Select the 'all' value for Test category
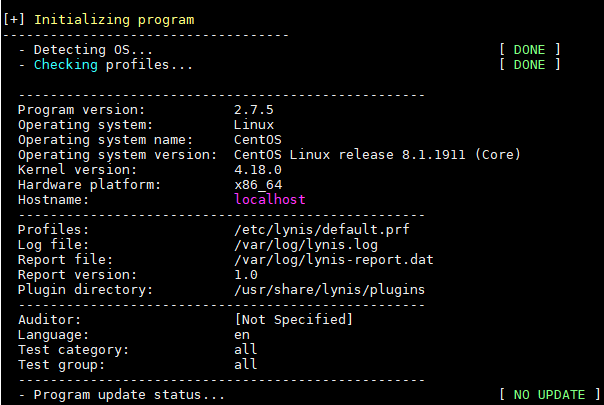Viewport: 604px width, 405px height. coord(246,350)
